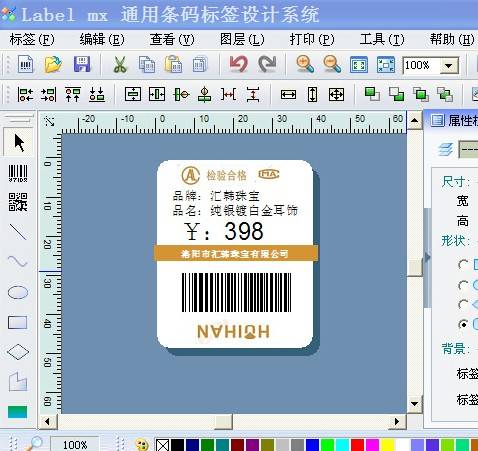Select the barcode on the label
The height and width of the screenshot is (451, 478).
point(236,292)
